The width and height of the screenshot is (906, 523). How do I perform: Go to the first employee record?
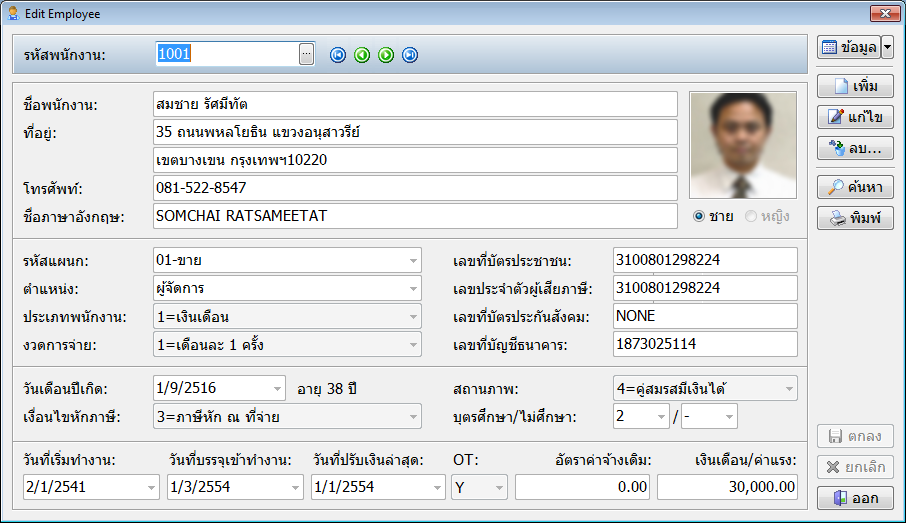[x=338, y=55]
